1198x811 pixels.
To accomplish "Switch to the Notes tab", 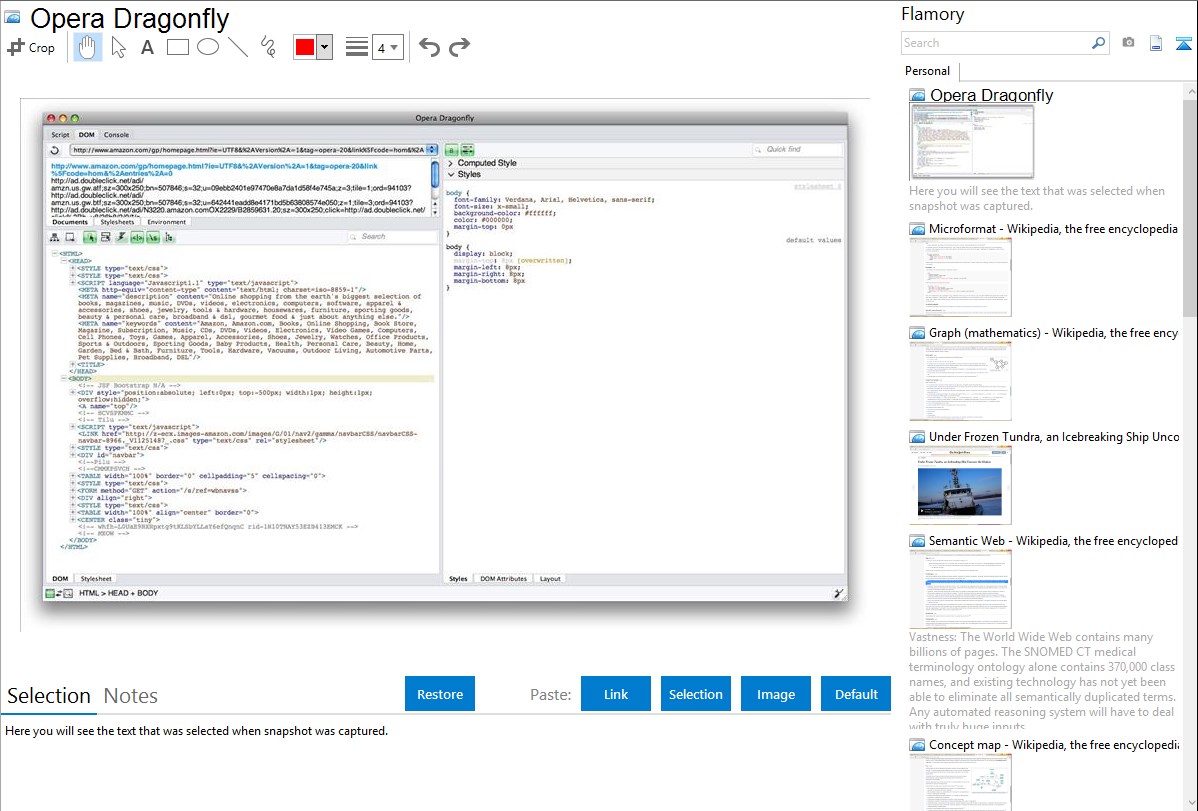I will [x=131, y=696].
